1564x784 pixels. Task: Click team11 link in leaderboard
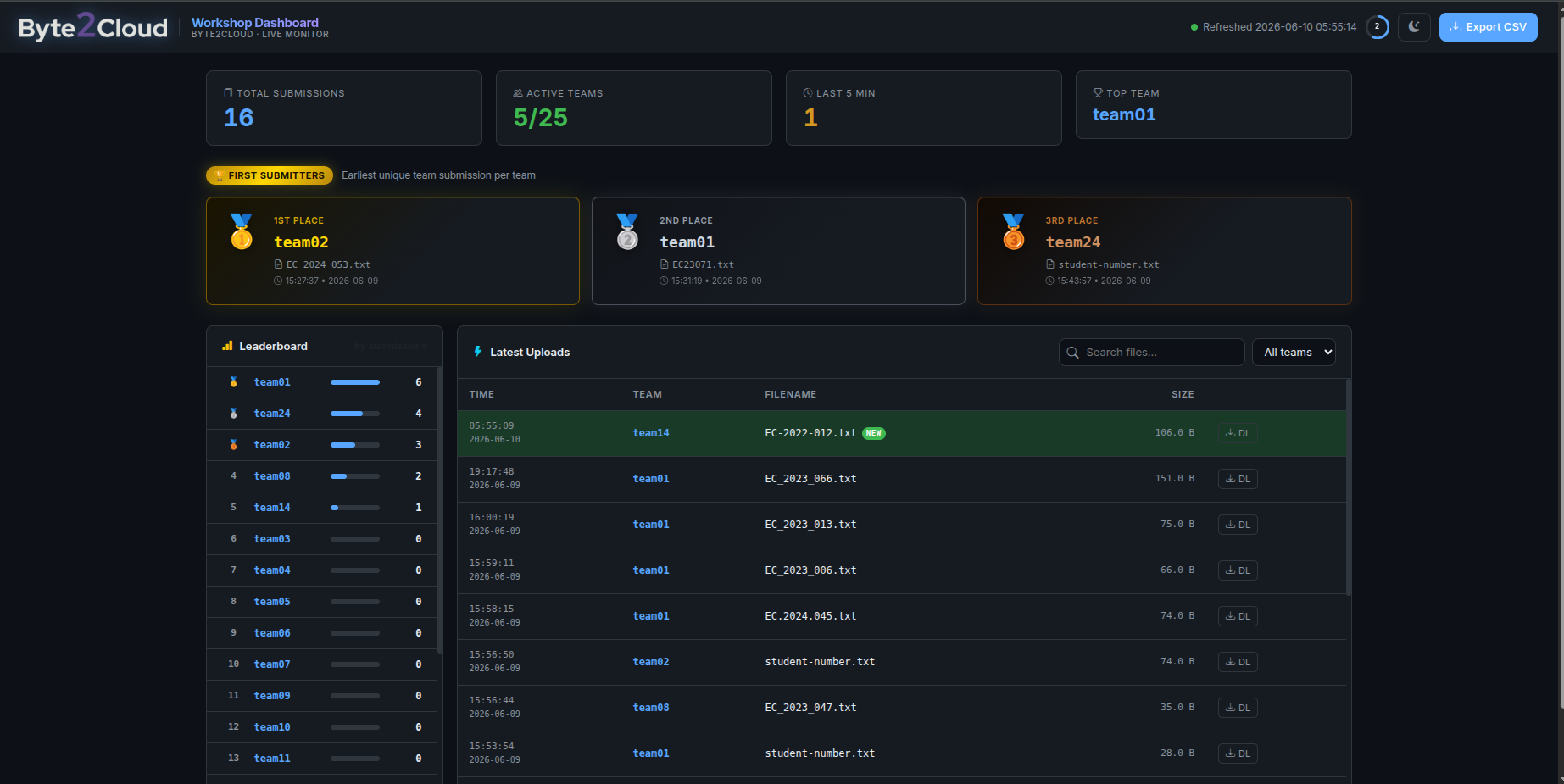272,759
